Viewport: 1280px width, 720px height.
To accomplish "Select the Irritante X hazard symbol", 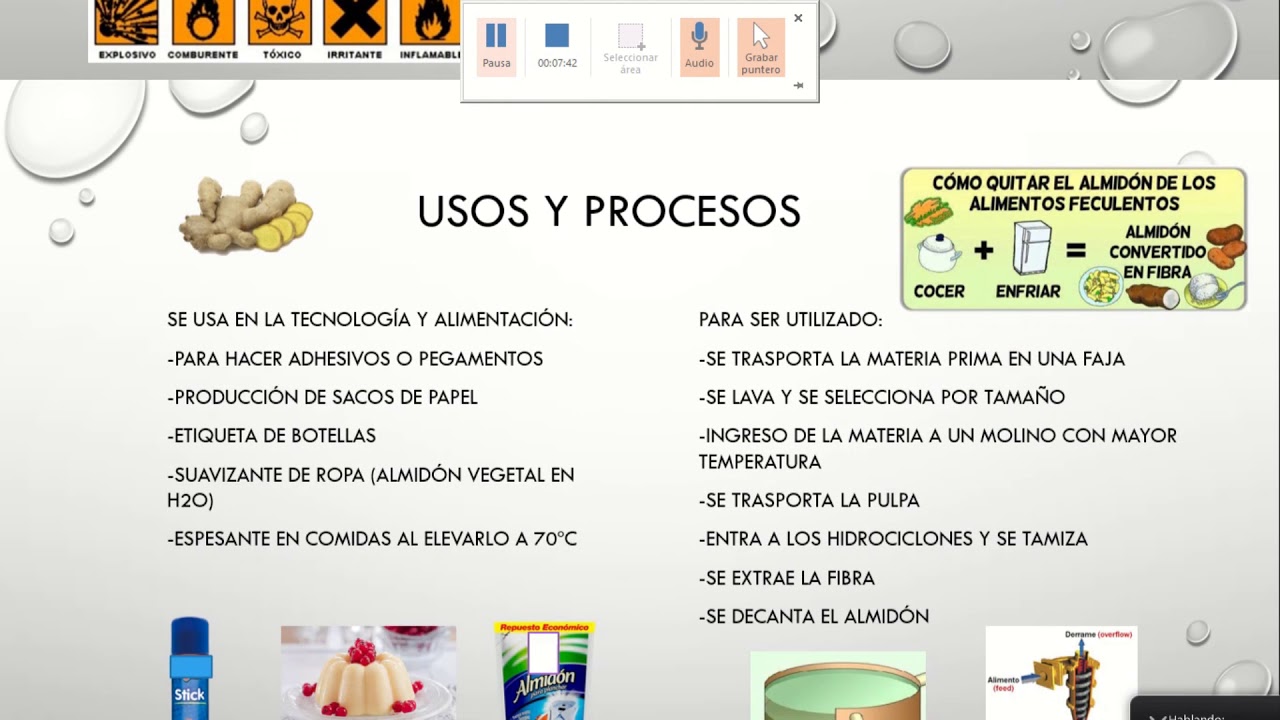I will 355,29.
